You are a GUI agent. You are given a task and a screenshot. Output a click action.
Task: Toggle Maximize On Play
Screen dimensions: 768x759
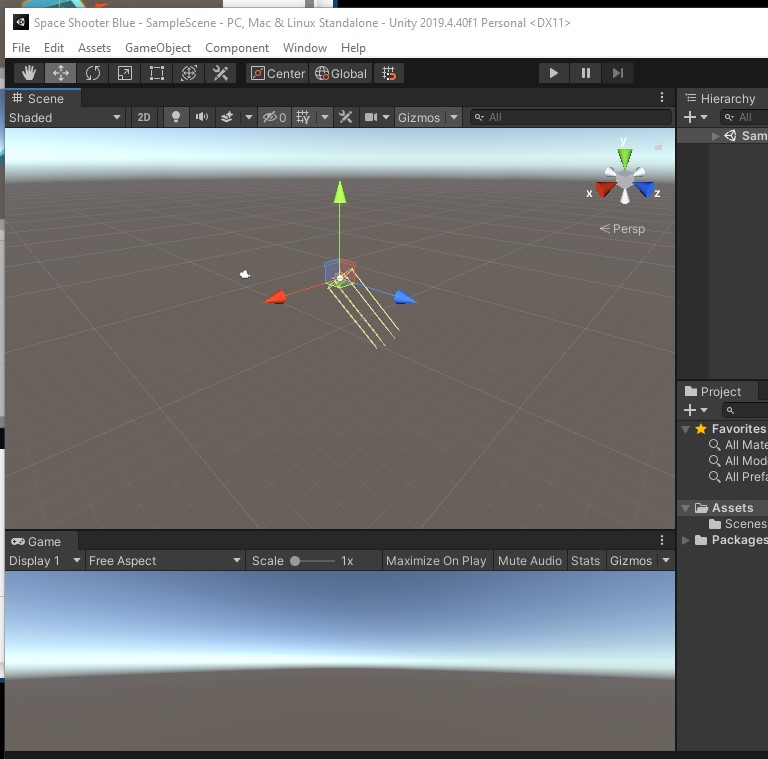click(x=436, y=561)
